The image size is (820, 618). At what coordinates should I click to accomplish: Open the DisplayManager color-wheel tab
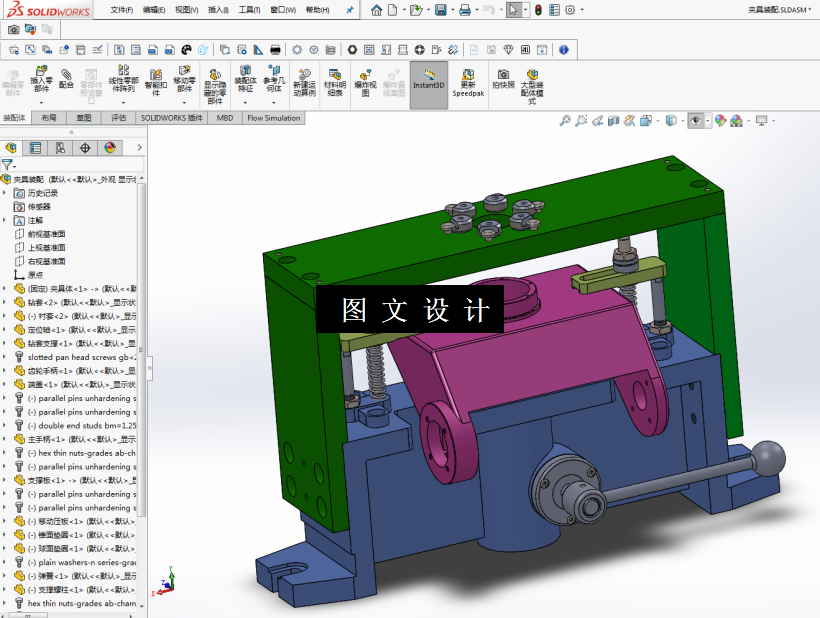tap(110, 147)
